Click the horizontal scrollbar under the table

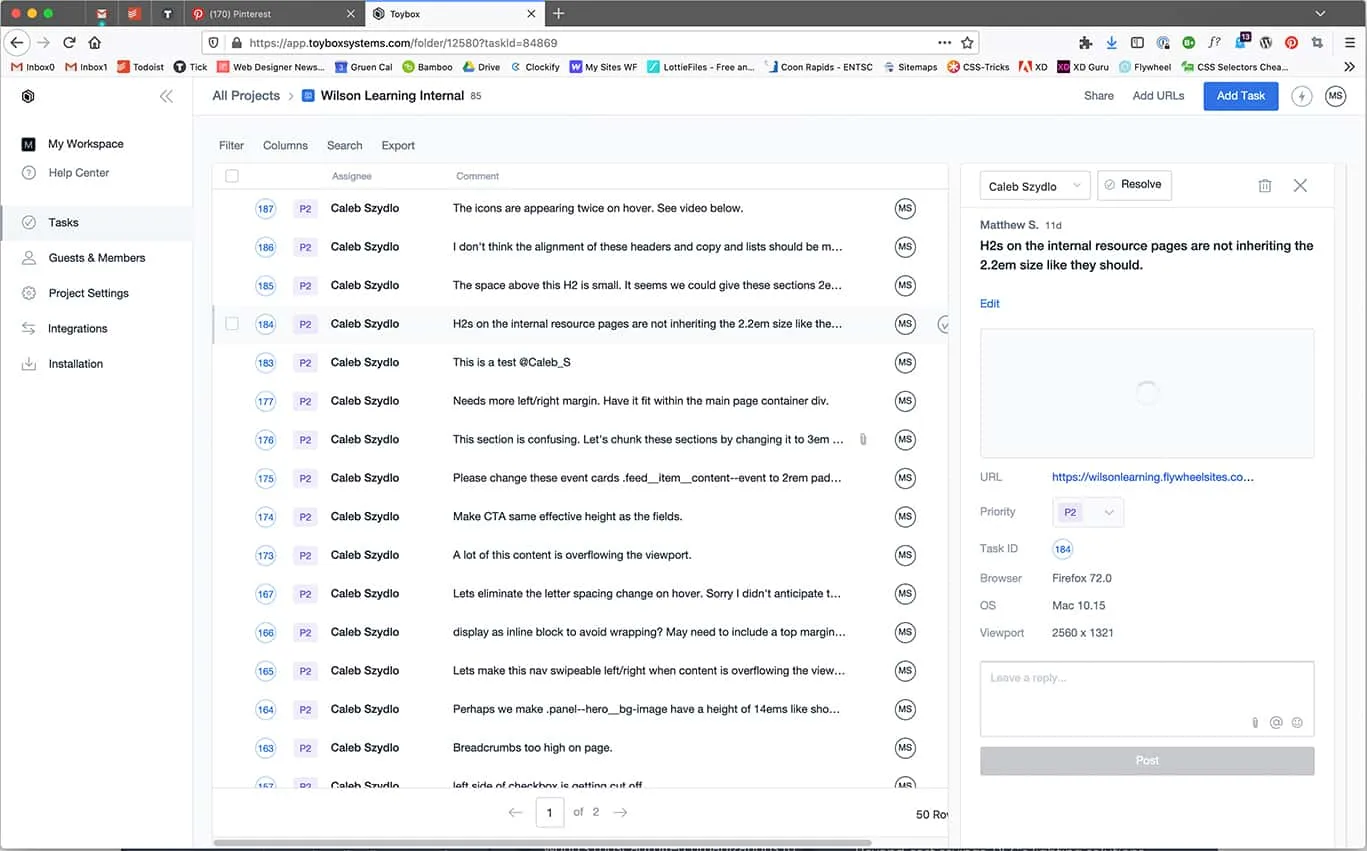(x=542, y=843)
